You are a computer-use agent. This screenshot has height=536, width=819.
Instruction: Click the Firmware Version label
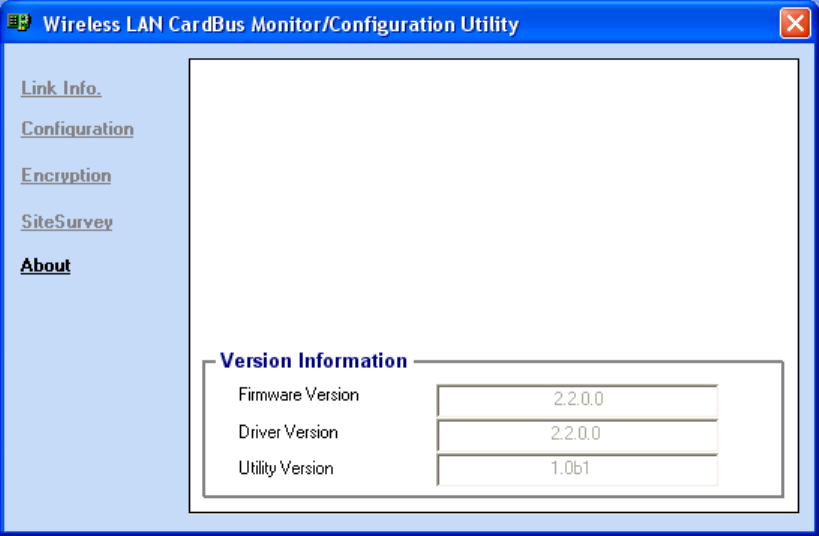pos(299,394)
